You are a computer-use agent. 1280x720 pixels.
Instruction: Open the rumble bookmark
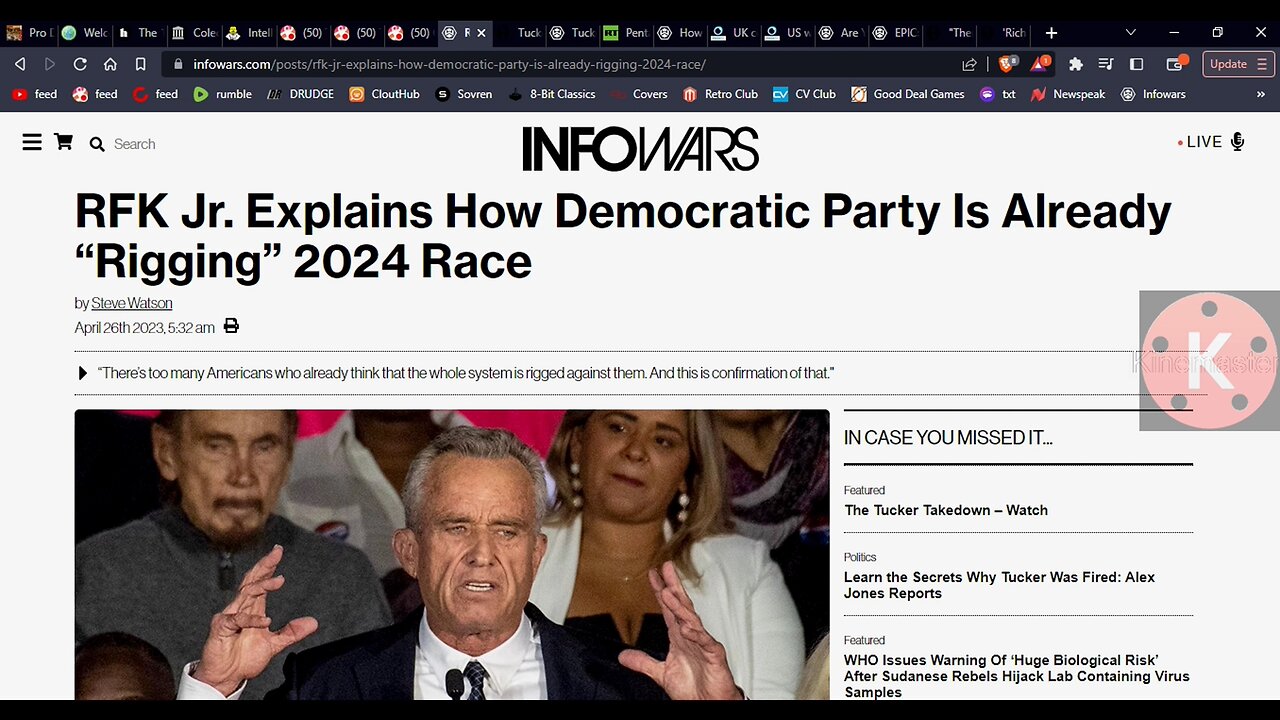pos(222,94)
